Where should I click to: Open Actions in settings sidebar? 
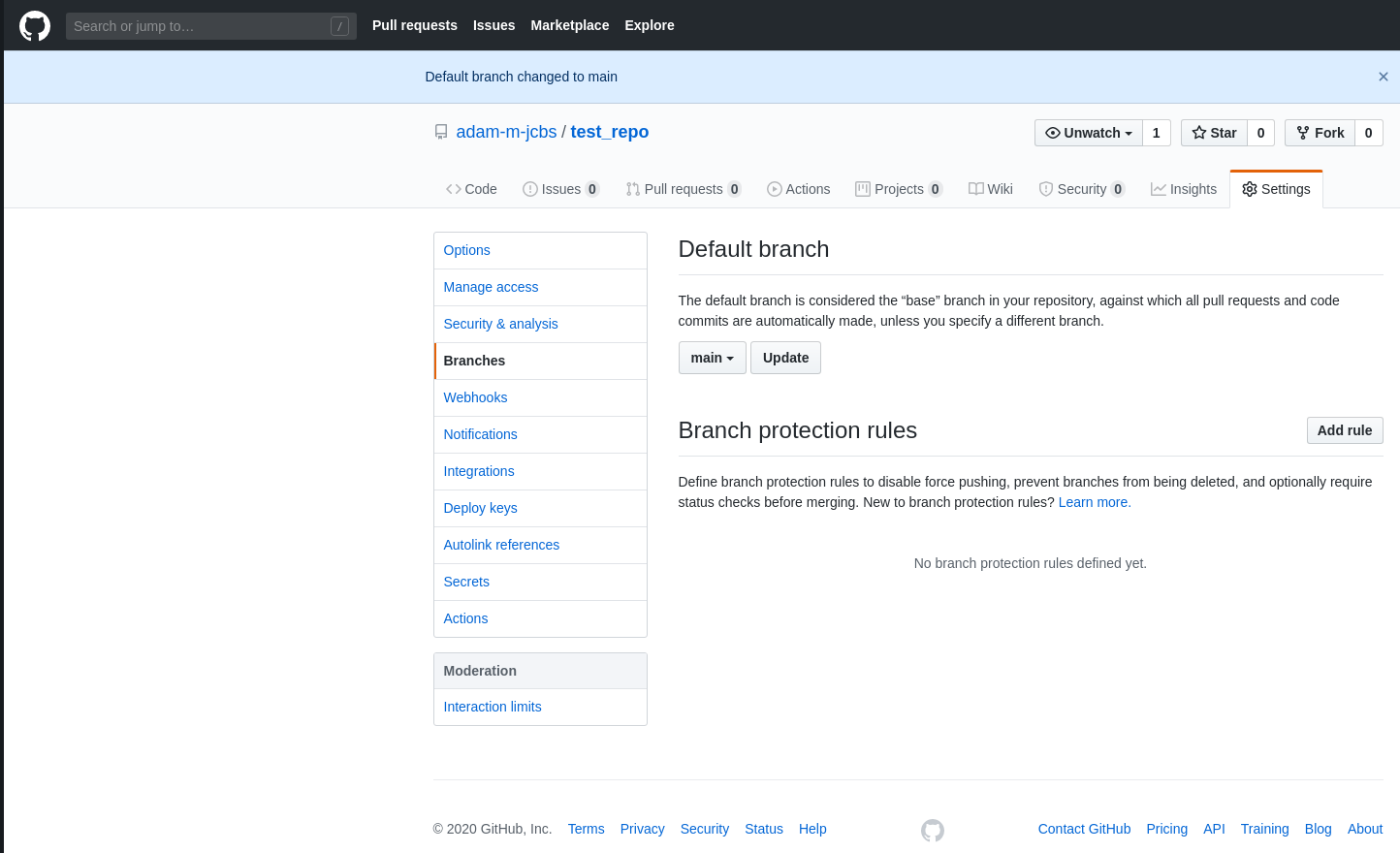coord(540,618)
